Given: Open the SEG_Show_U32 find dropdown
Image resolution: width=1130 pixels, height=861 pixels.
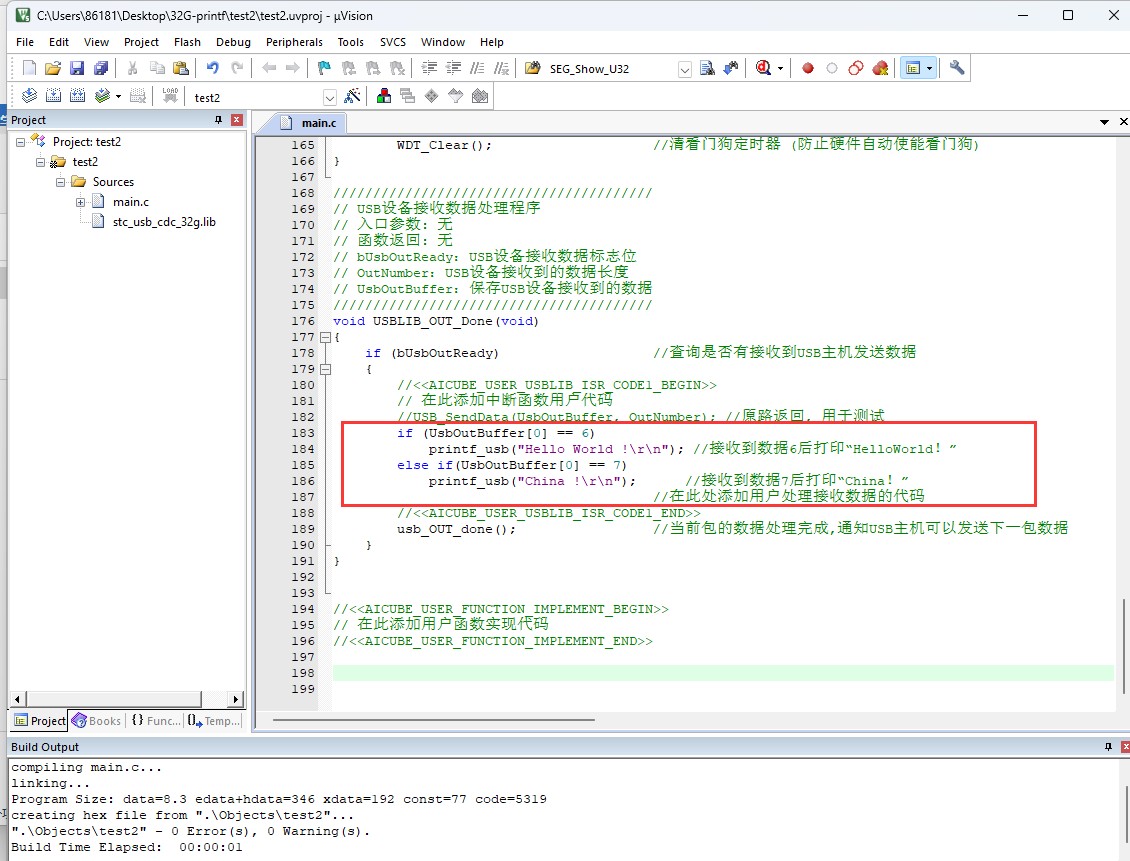Looking at the screenshot, I should [x=685, y=69].
